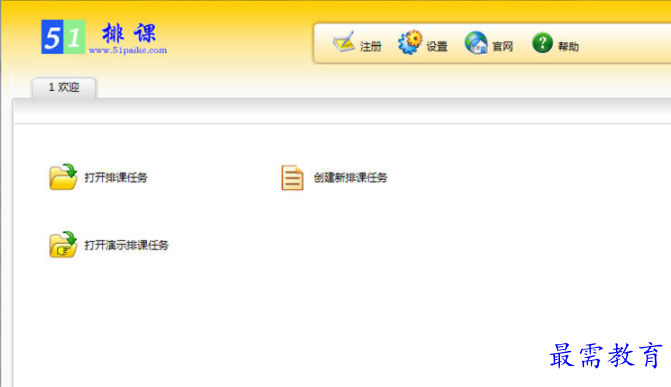This screenshot has height=387, width=671.
Task: Start 创建新排课任务 link
Action: click(x=350, y=177)
